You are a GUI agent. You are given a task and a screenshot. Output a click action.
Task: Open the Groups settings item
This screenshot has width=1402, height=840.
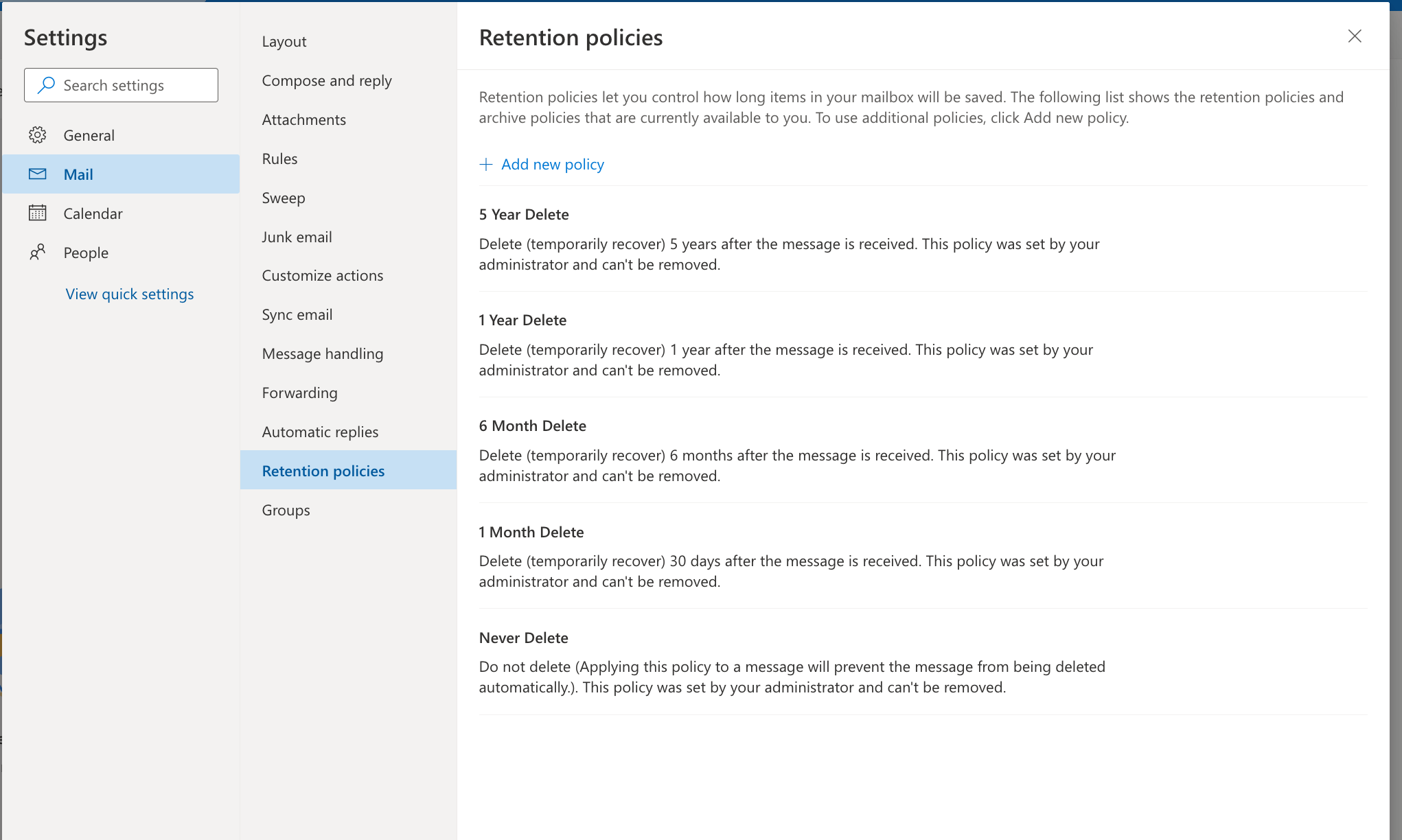tap(286, 510)
